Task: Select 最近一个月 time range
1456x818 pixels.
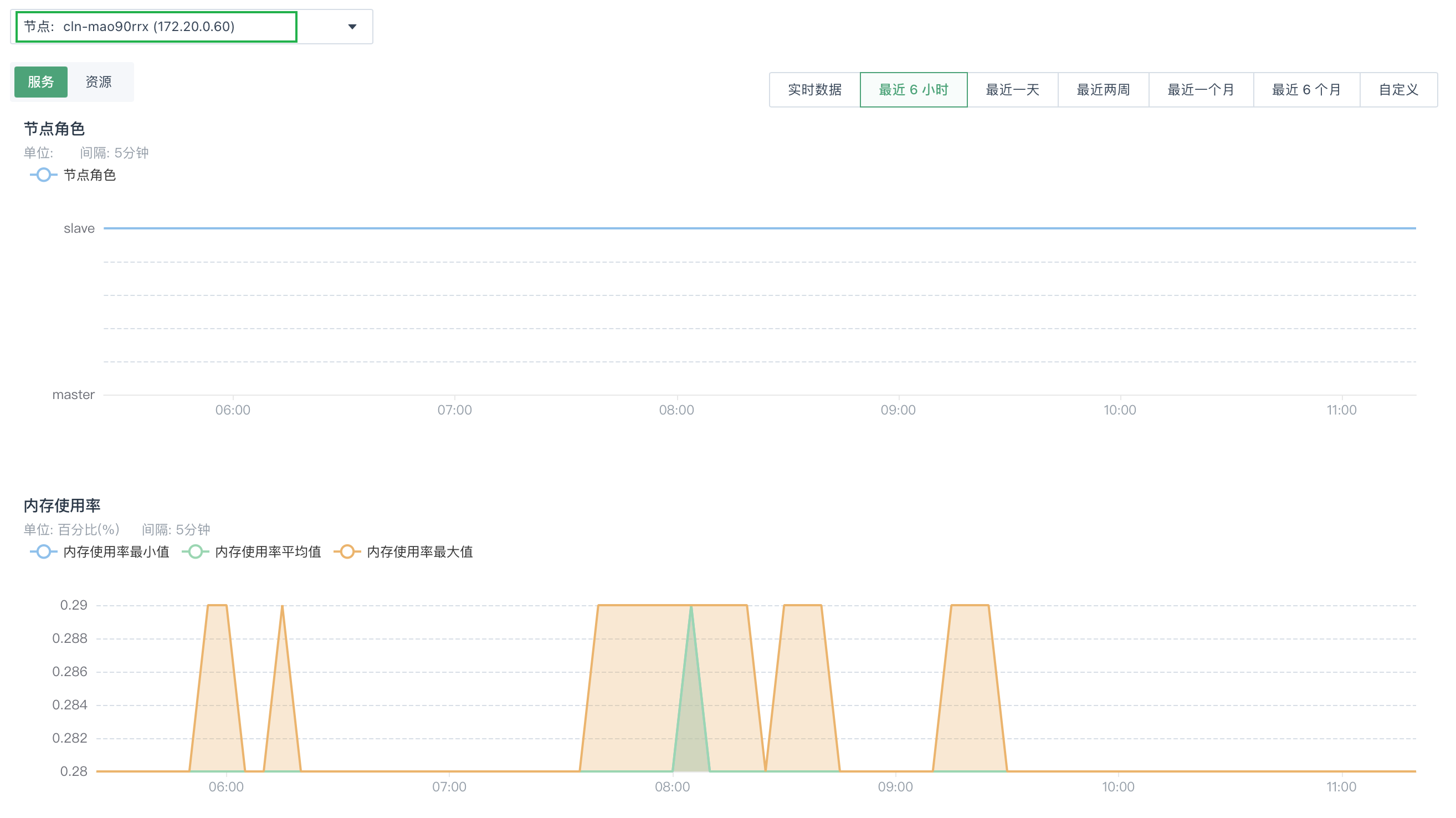Action: [1201, 90]
